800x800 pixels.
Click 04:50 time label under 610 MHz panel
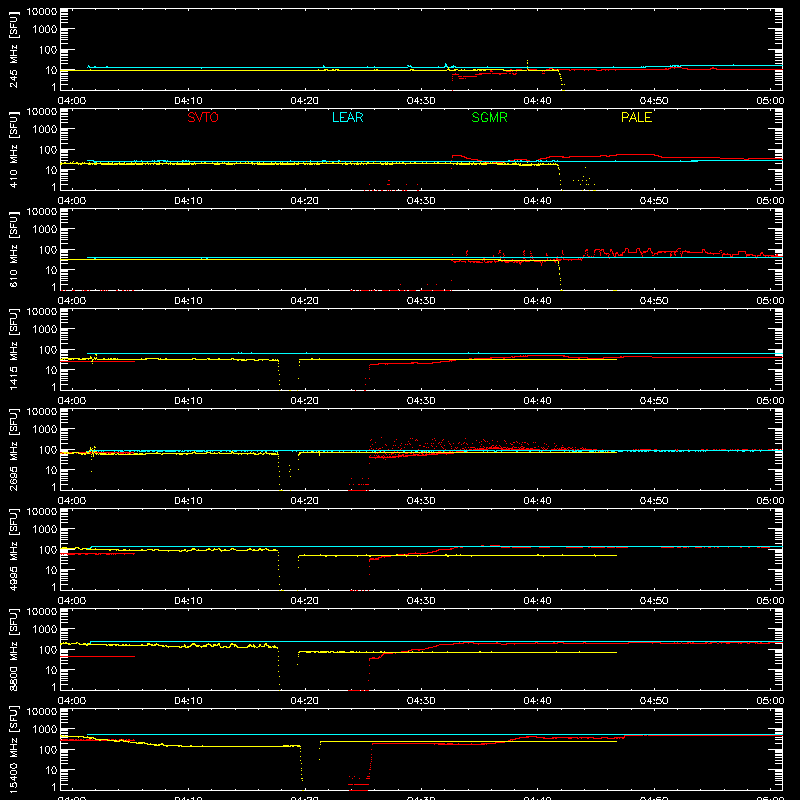coord(654,301)
